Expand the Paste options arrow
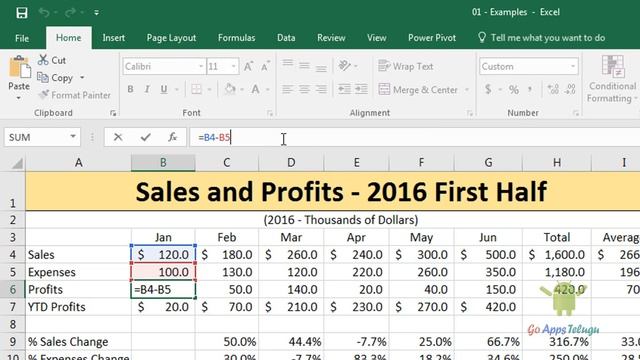Viewport: 640px width, 360px height. [x=19, y=98]
